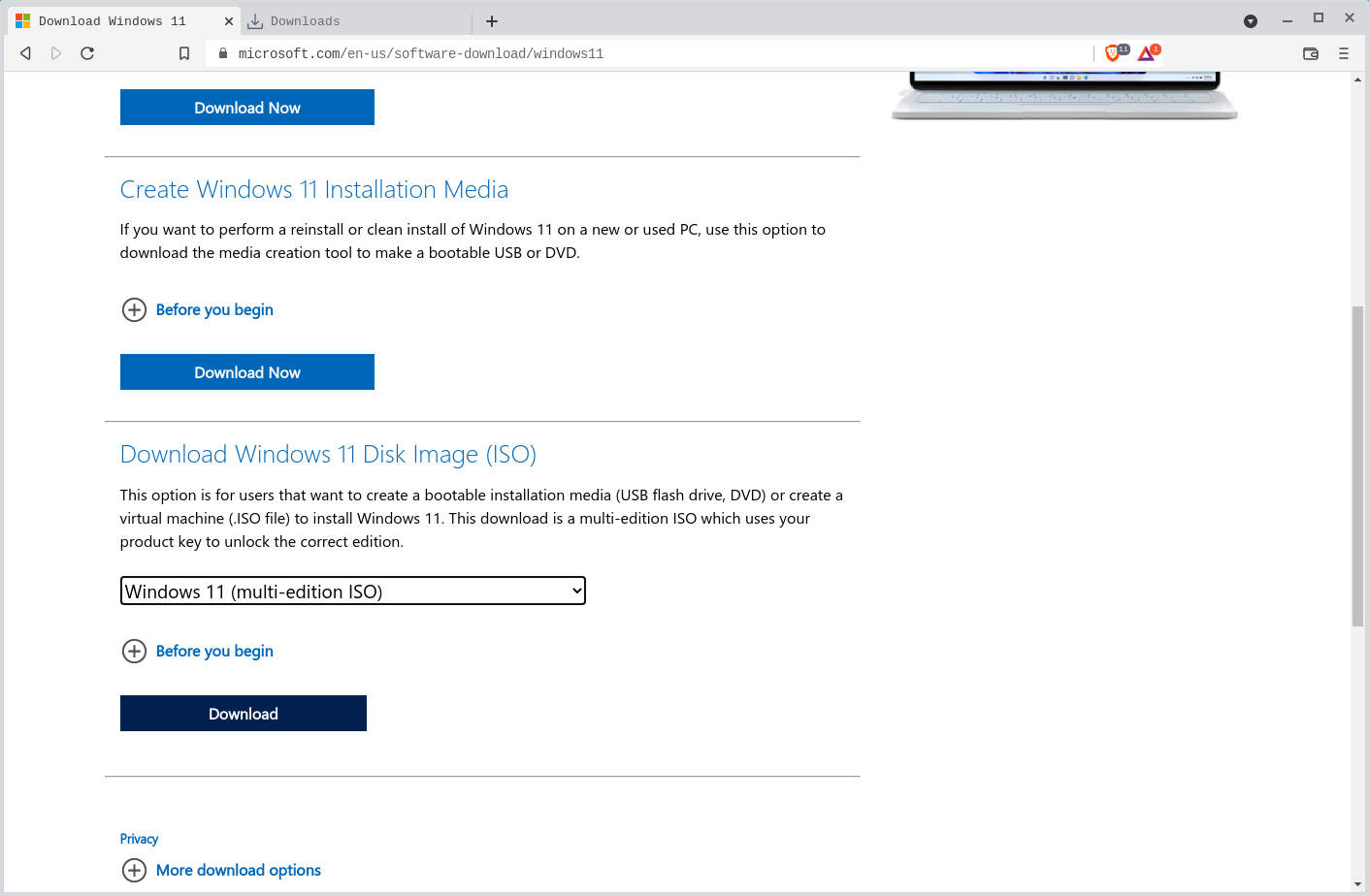This screenshot has width=1369, height=896.
Task: Close the Download Windows 11 tab
Action: (x=229, y=21)
